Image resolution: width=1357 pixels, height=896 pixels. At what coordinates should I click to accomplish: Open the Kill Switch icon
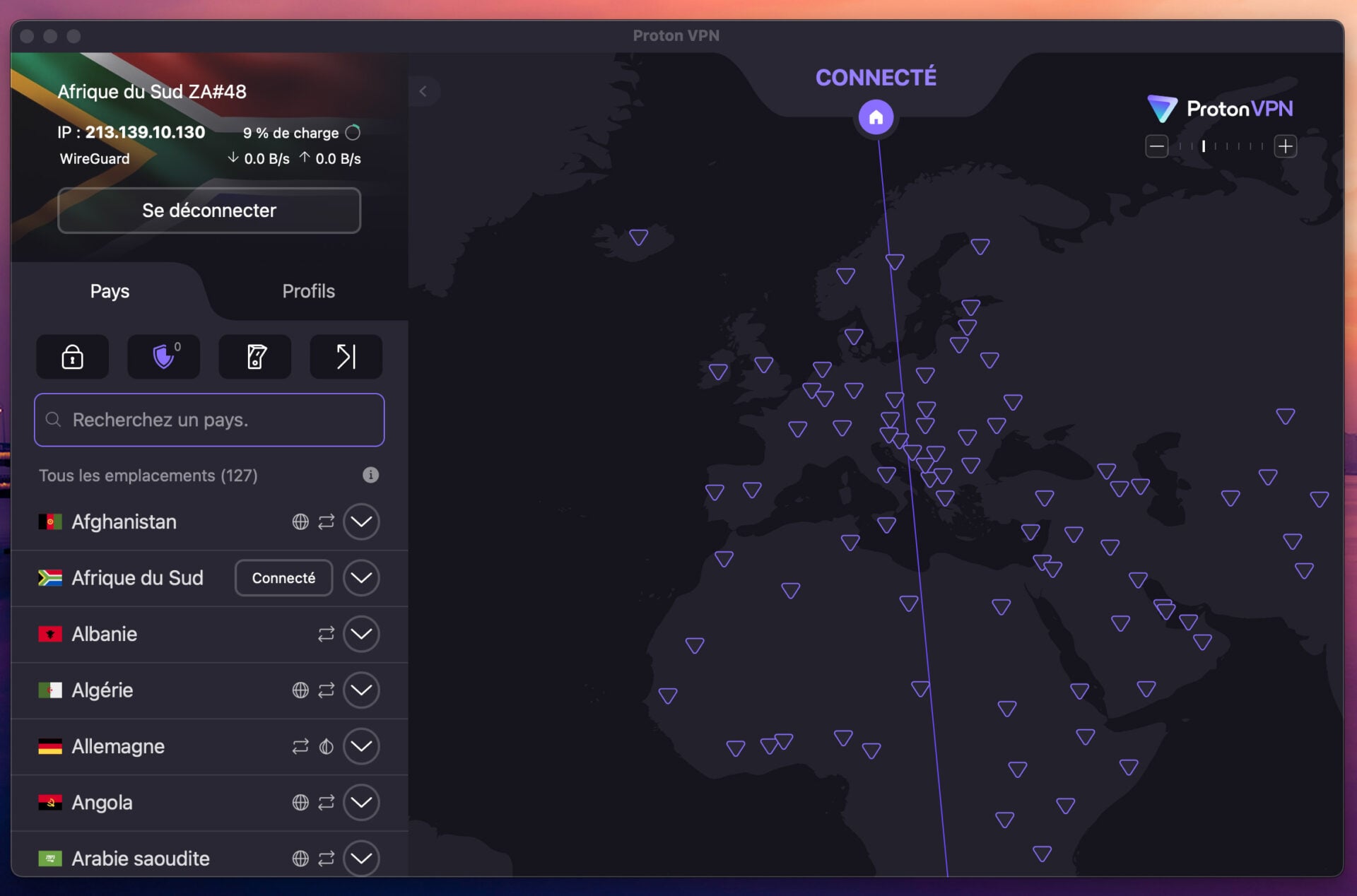pyautogui.click(x=254, y=357)
